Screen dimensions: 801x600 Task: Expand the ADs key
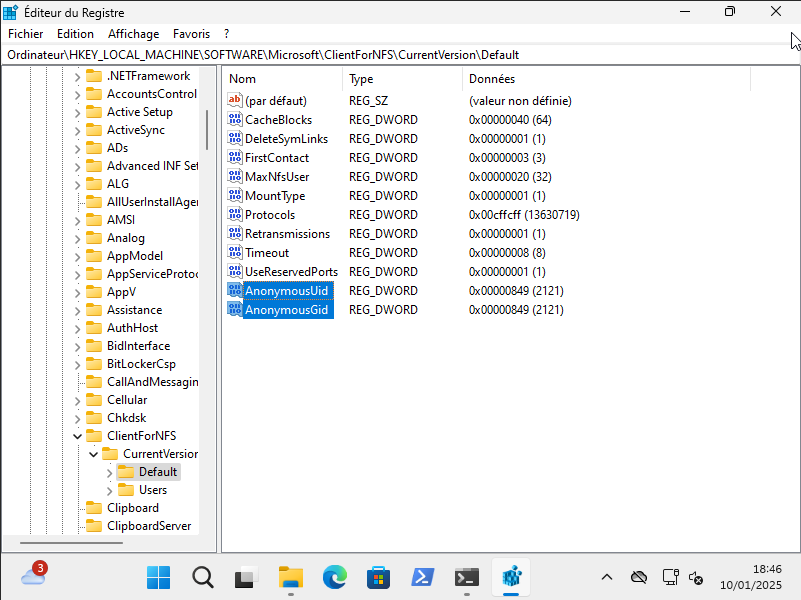pos(77,149)
